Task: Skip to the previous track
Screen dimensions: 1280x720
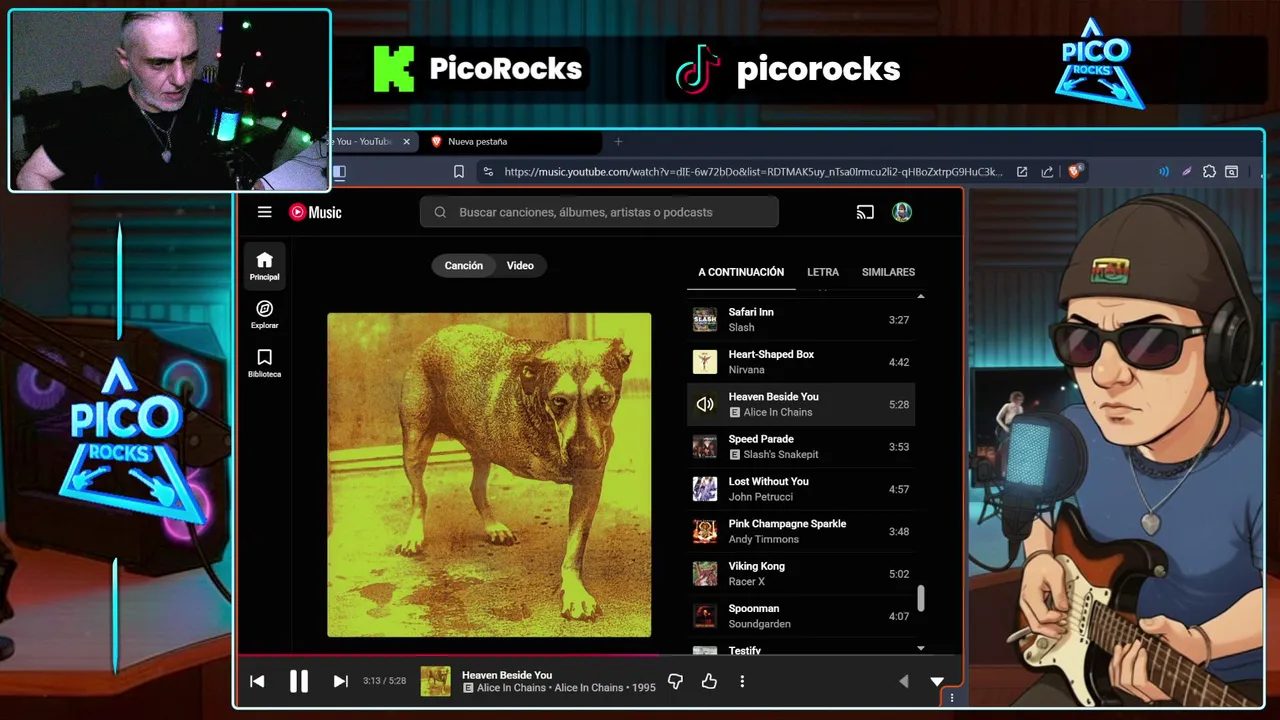Action: coord(257,681)
